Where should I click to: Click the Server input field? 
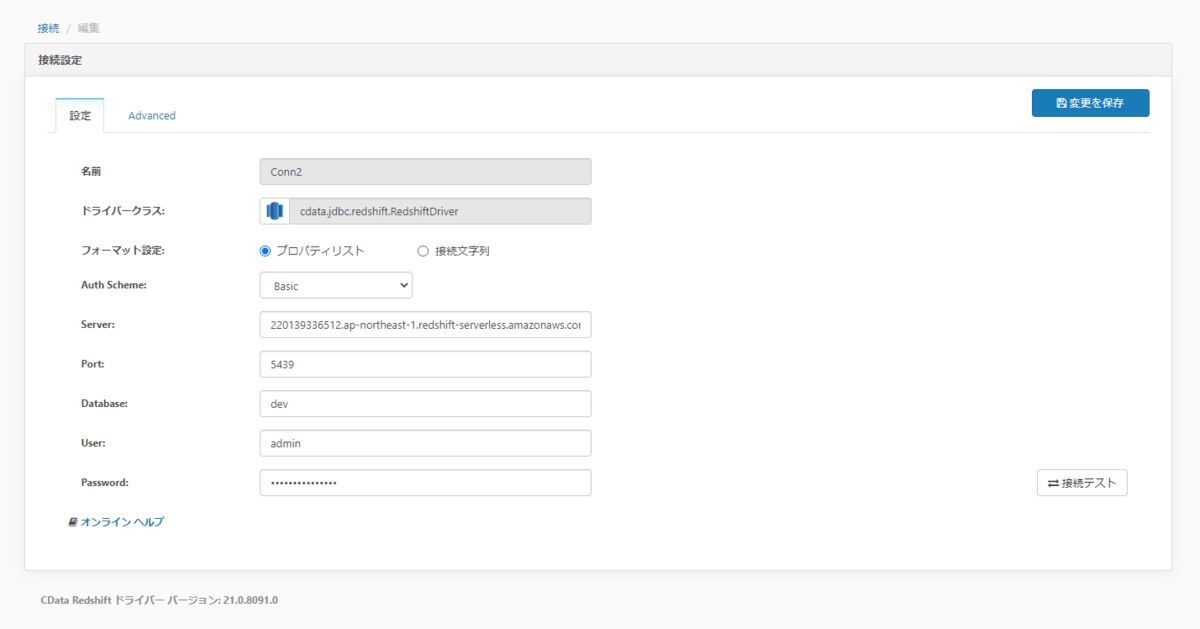coord(425,326)
